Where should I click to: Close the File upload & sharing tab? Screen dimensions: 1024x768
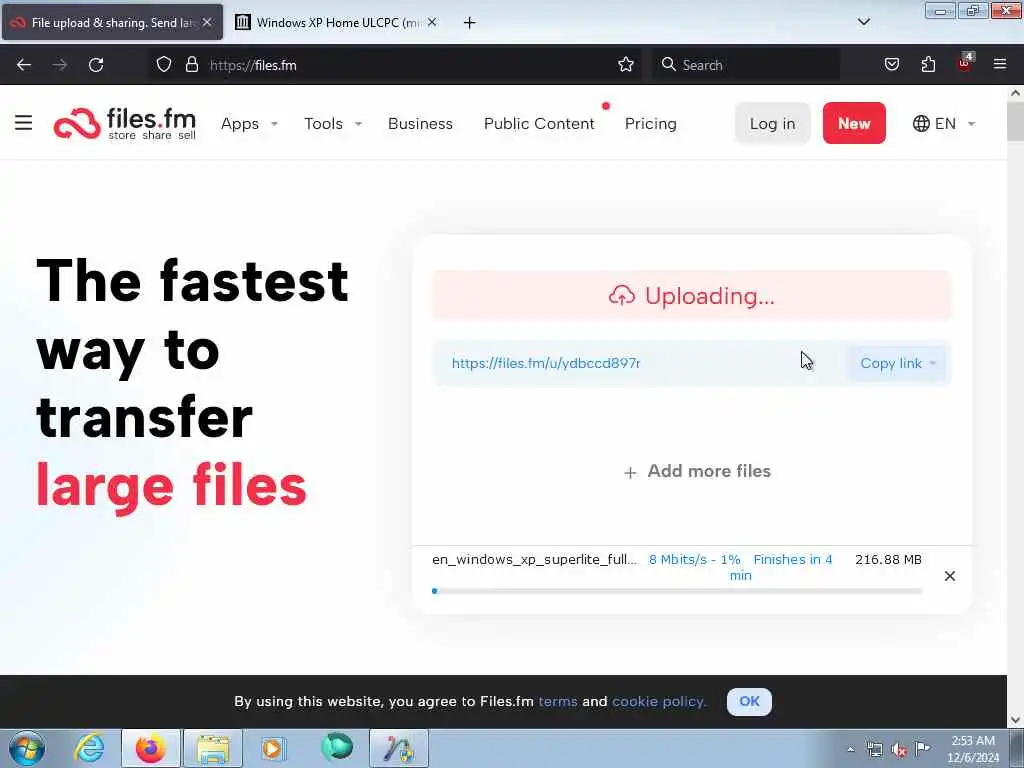207,22
